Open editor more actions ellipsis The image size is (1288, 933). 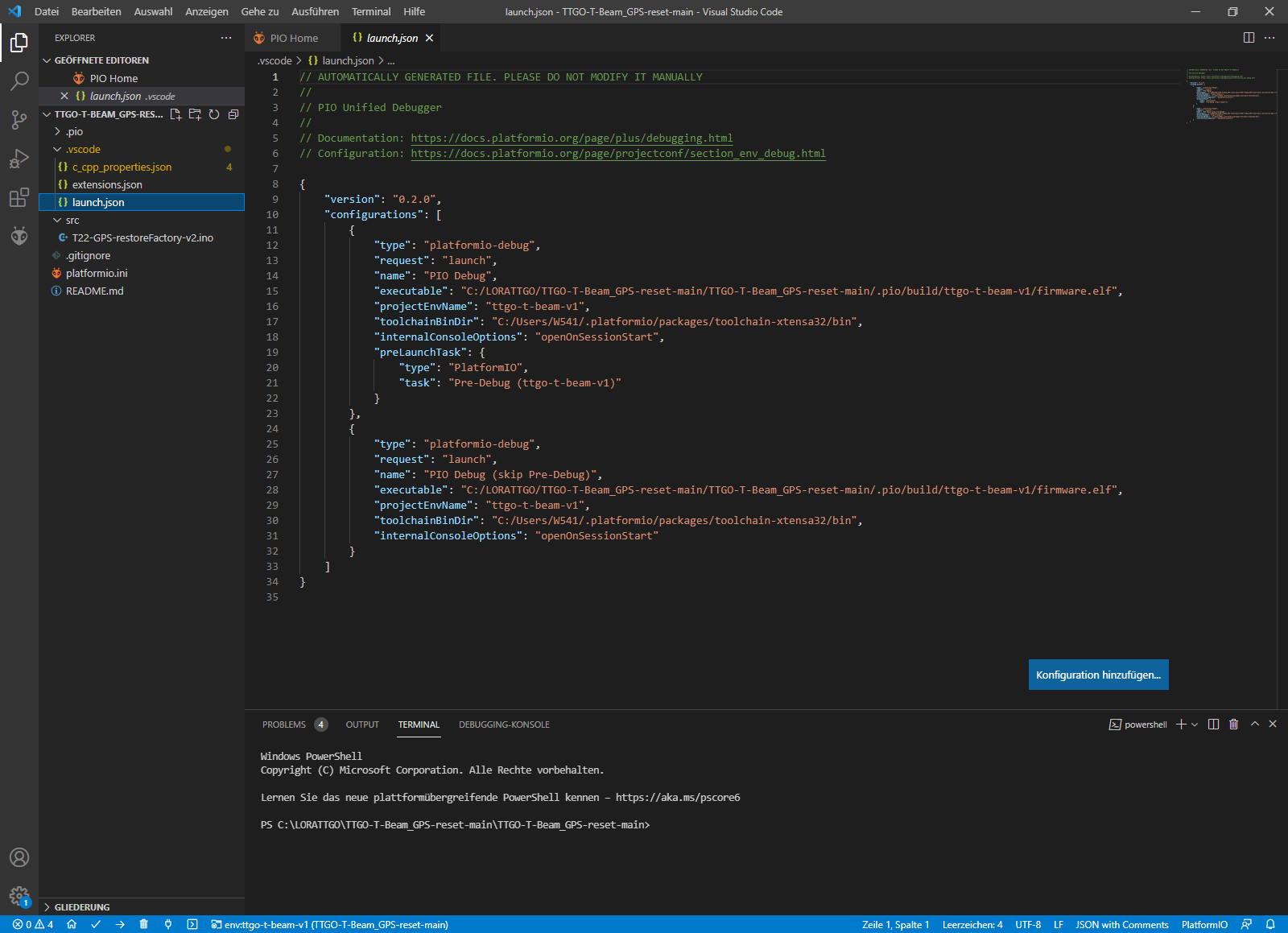pos(1269,38)
